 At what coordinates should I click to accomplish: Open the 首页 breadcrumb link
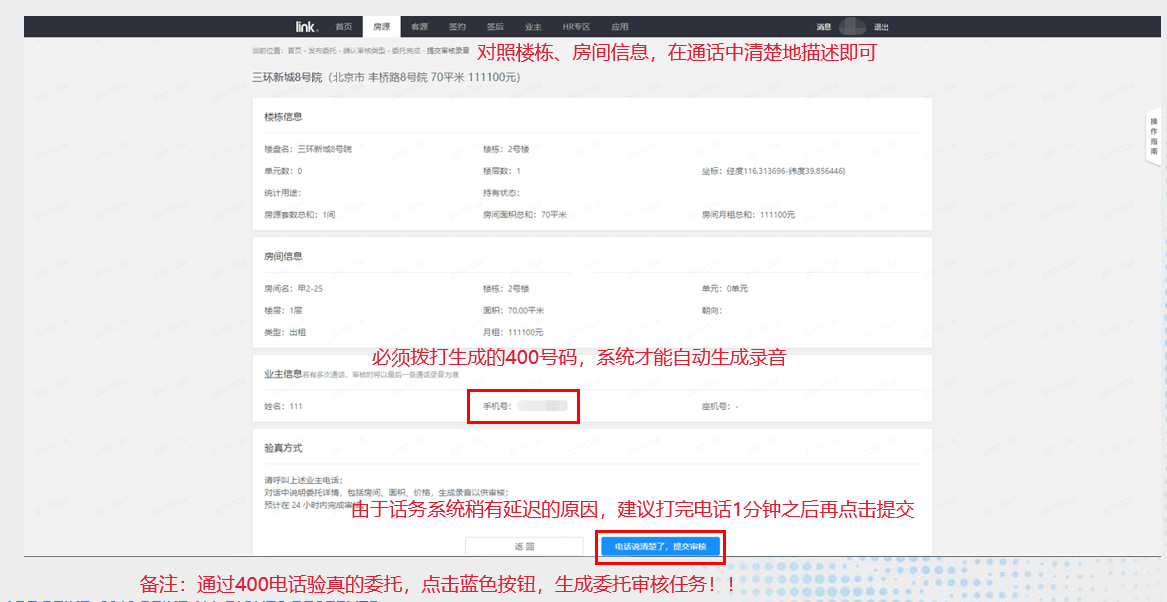click(295, 51)
